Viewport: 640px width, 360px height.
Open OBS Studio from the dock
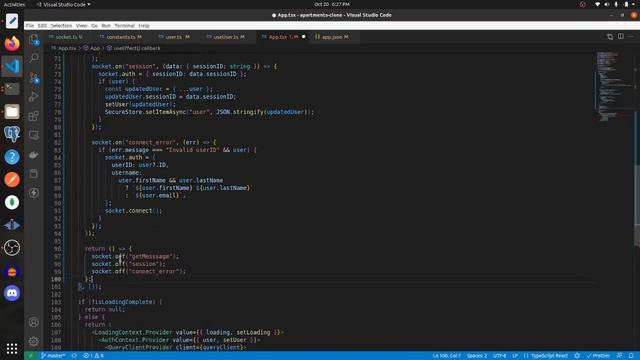tap(12, 248)
